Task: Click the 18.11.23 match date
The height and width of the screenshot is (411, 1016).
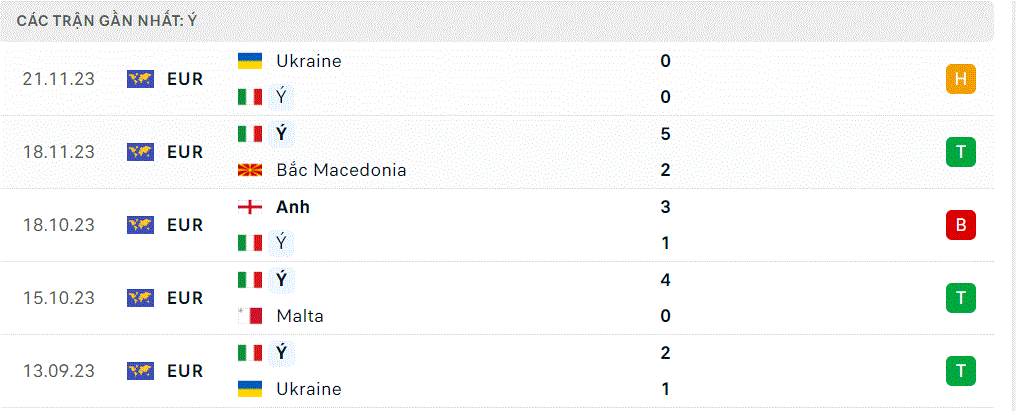Action: pyautogui.click(x=58, y=152)
